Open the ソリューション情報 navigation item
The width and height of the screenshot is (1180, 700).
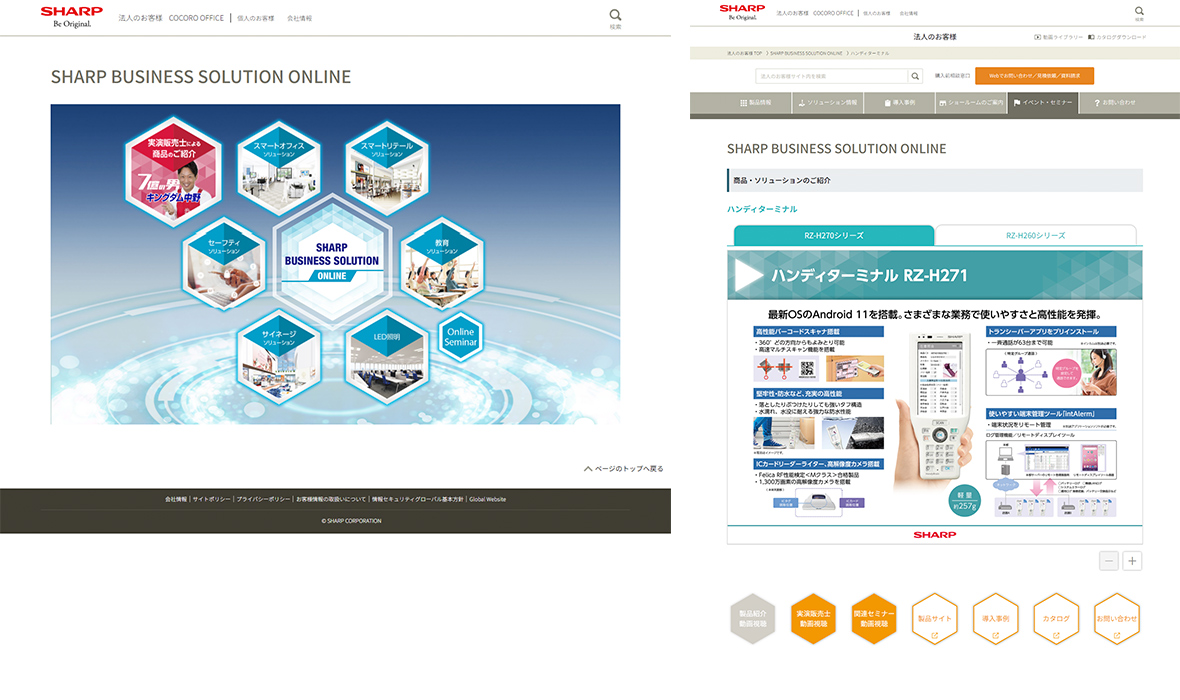828,102
